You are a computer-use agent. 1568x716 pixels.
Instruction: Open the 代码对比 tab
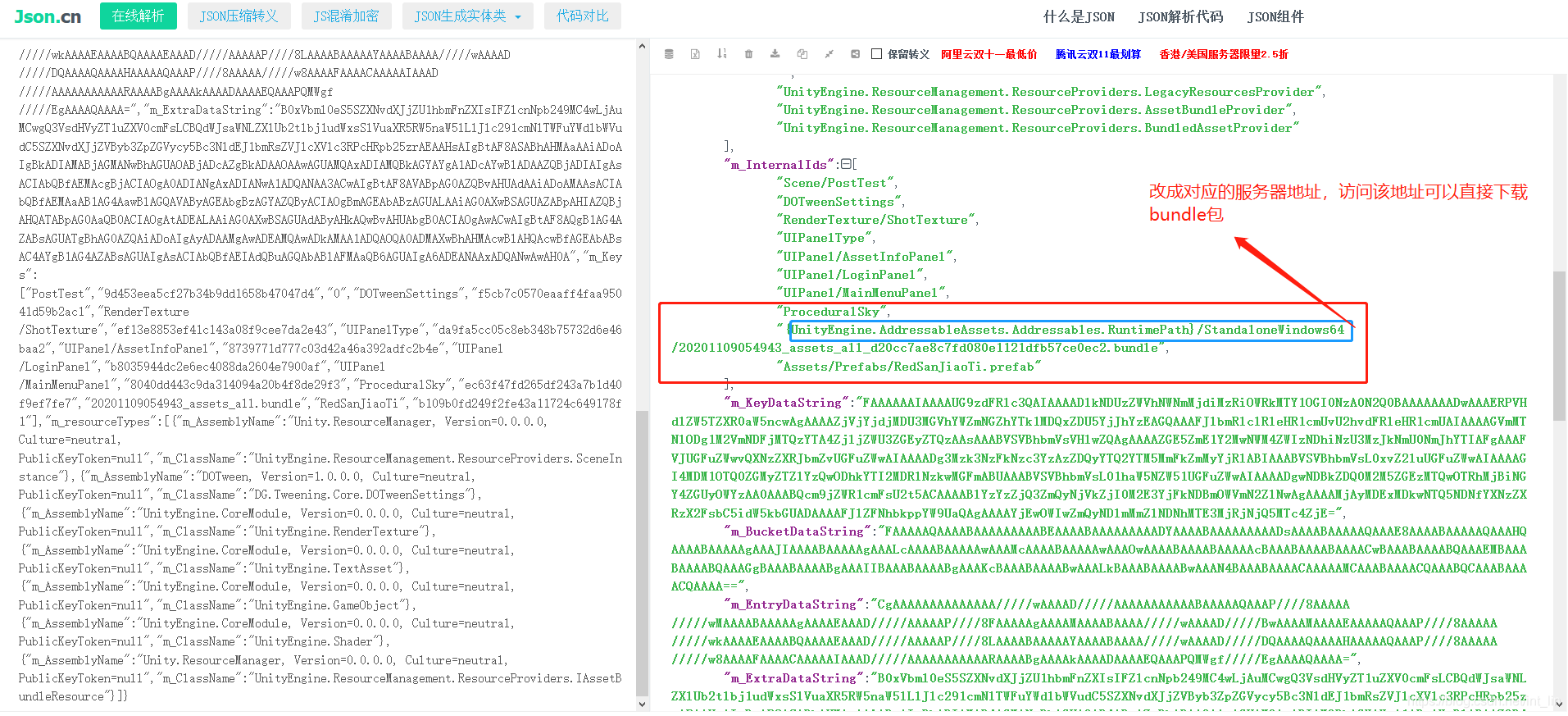point(583,16)
